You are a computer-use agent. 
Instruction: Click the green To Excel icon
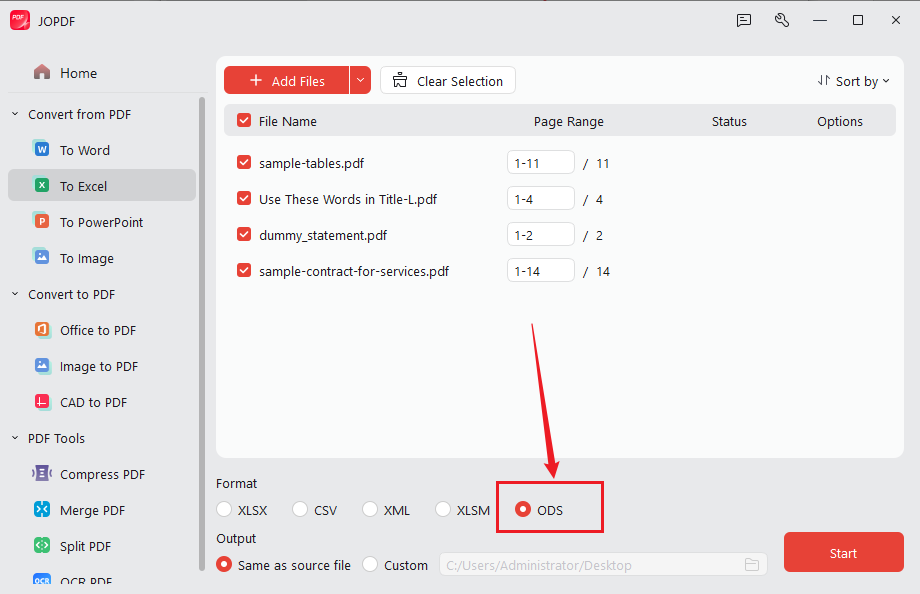tap(42, 185)
